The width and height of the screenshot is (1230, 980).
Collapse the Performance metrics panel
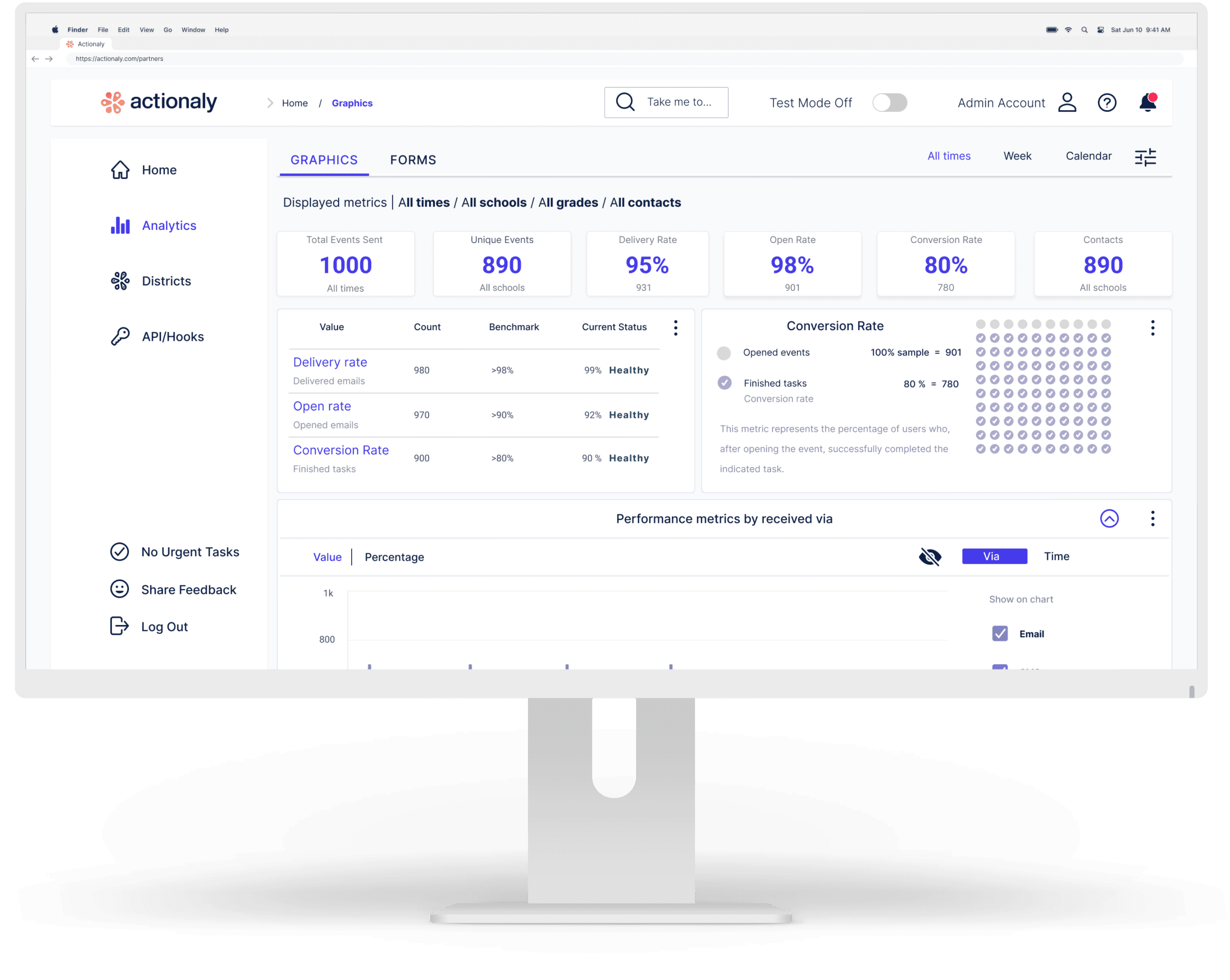[x=1110, y=519]
